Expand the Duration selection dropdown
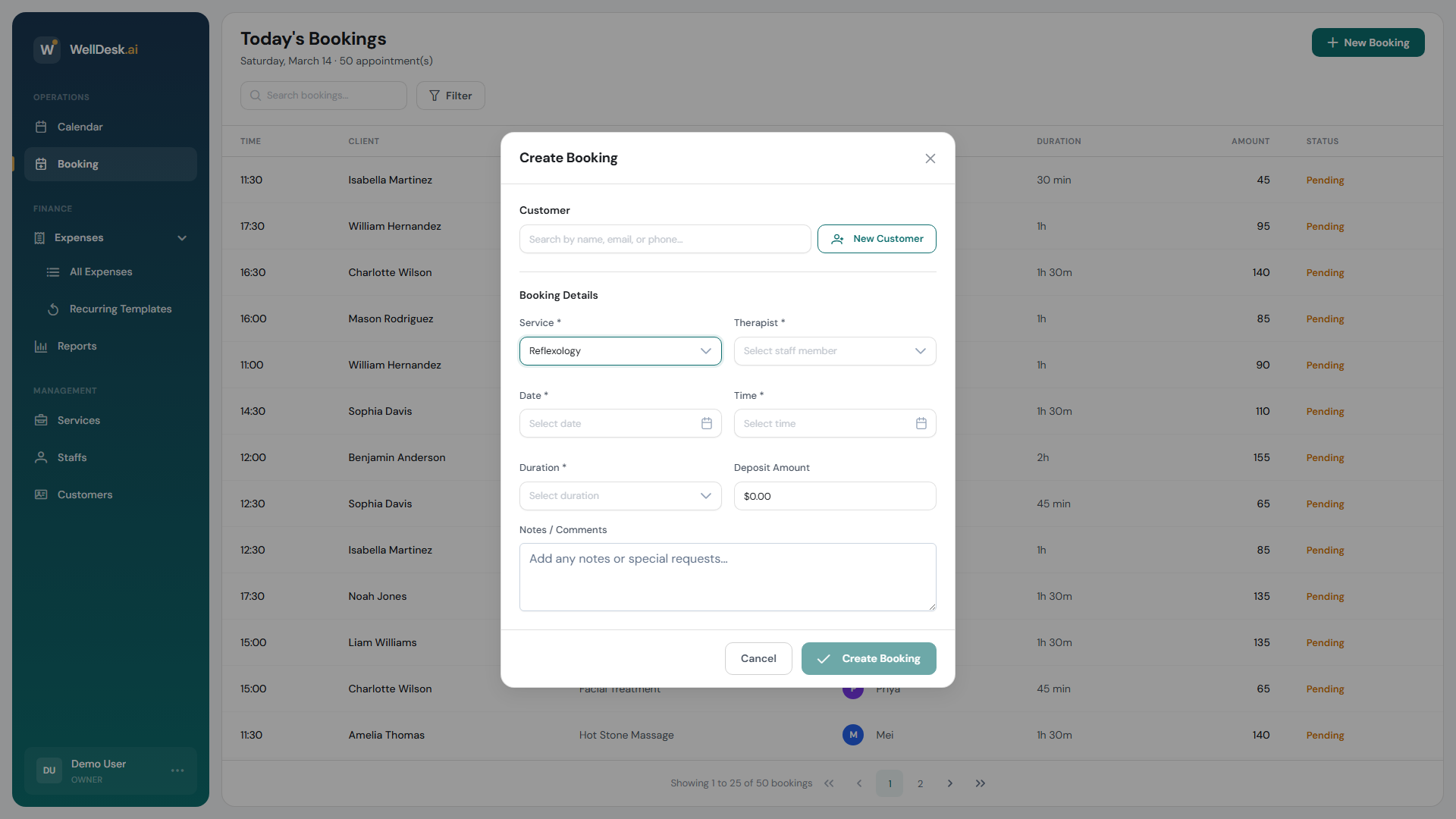 (620, 496)
